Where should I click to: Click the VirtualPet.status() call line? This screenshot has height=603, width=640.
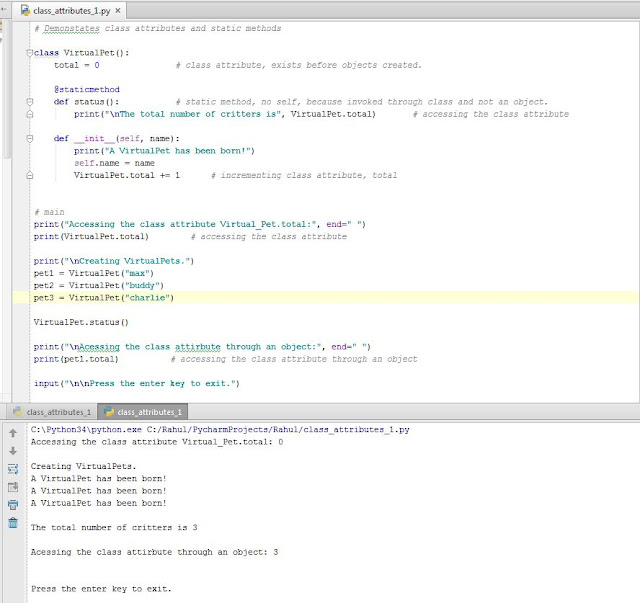coord(81,322)
